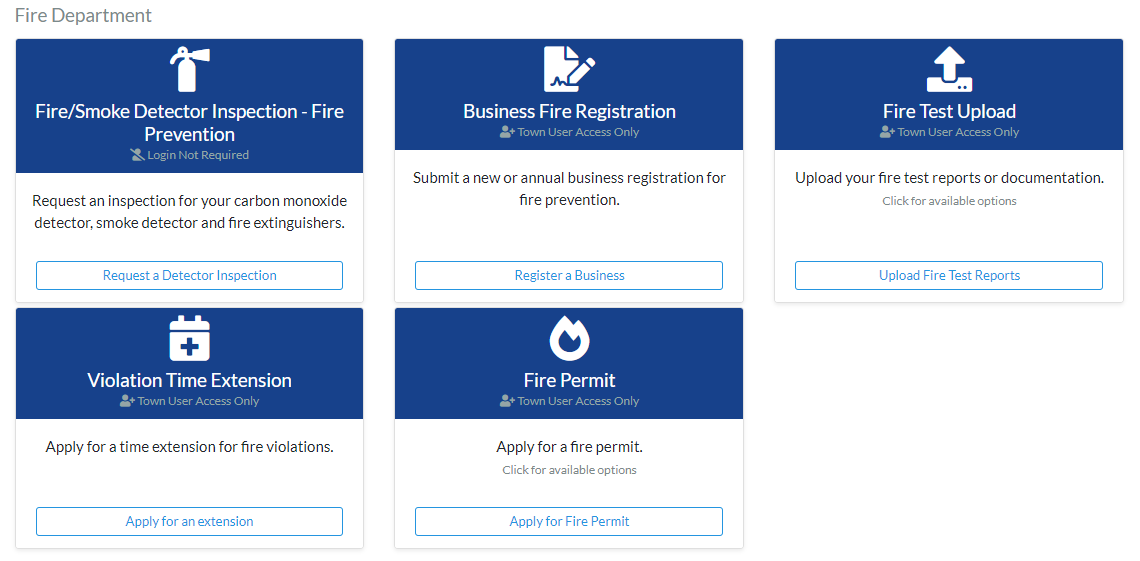Click user-plus icon under Violation Time Extension
1140x561 pixels.
[127, 401]
